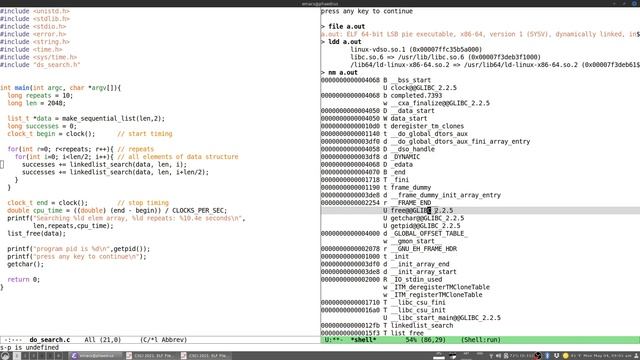Click the 'deregister_tm_clones' symbol line
The image size is (640, 360).
(x=392, y=126)
